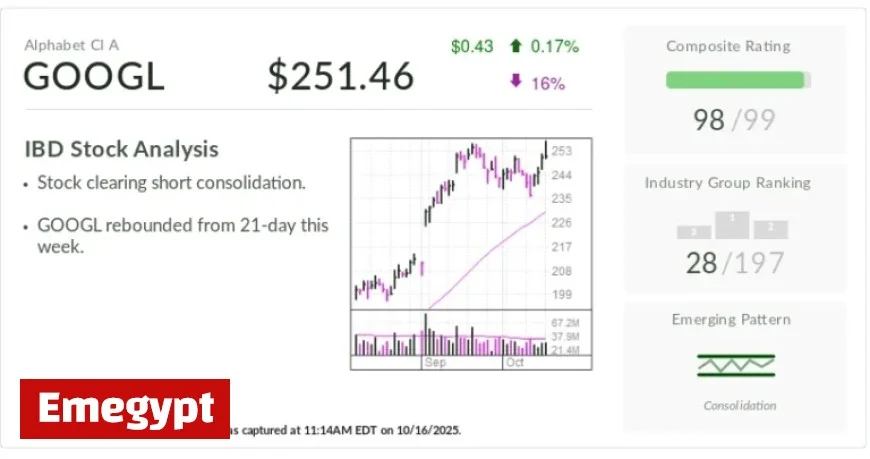Click the Consolidation pattern icon
Screen dimensions: 870x459
736,366
